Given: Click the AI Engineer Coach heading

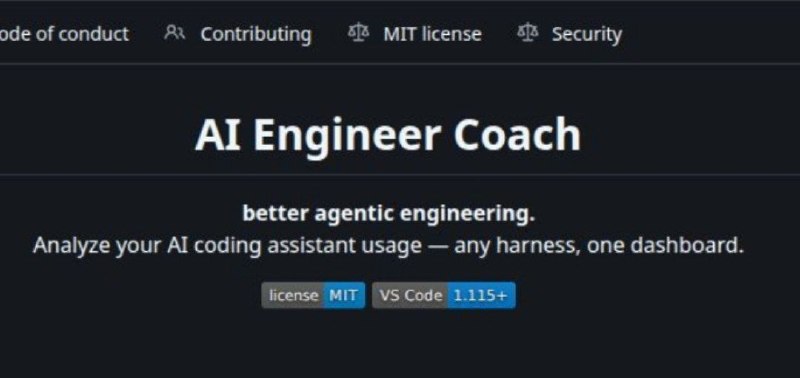Looking at the screenshot, I should (x=388, y=134).
